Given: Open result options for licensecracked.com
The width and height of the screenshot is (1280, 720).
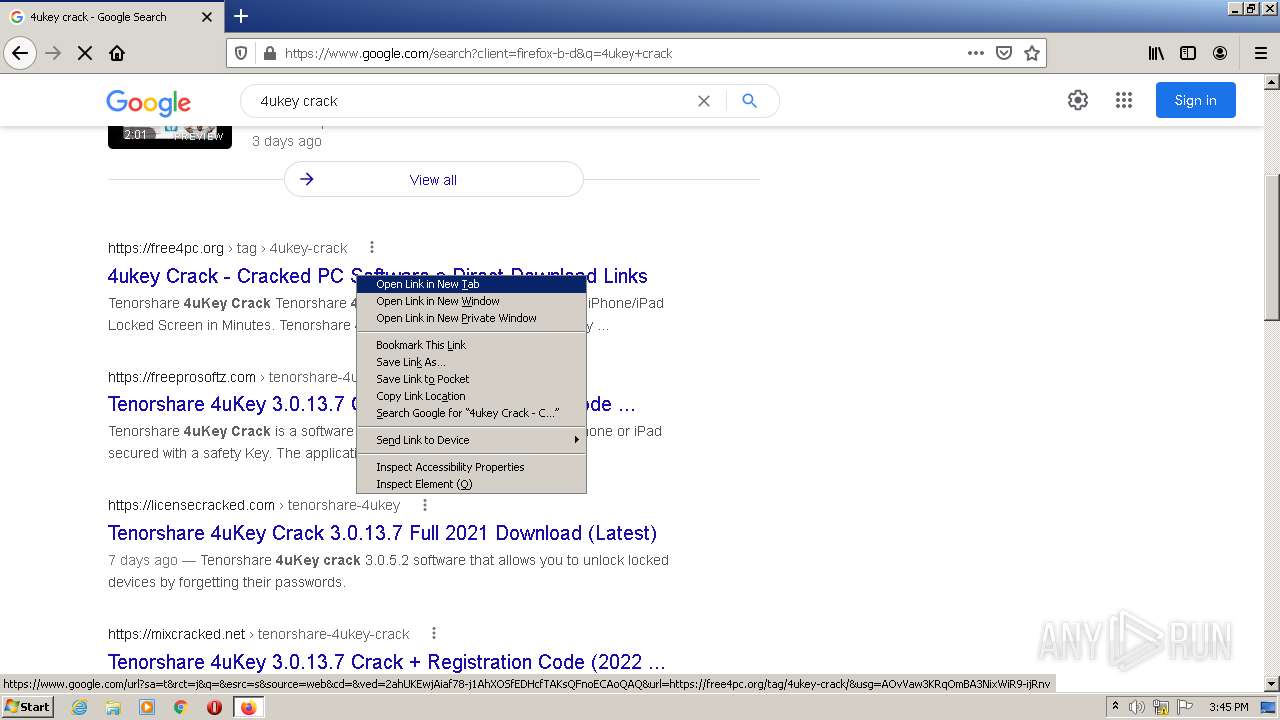Looking at the screenshot, I should pos(424,505).
